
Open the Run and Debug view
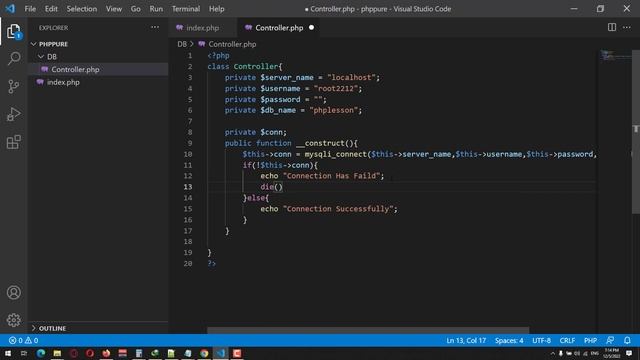coord(13,114)
